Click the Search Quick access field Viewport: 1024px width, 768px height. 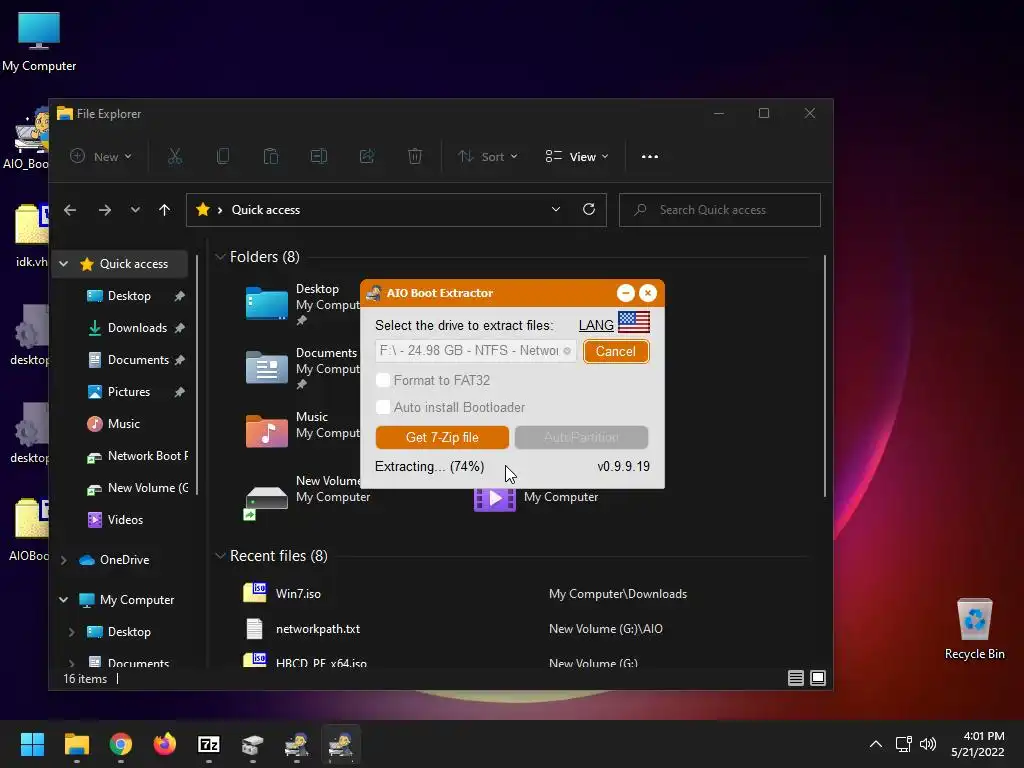pos(720,210)
